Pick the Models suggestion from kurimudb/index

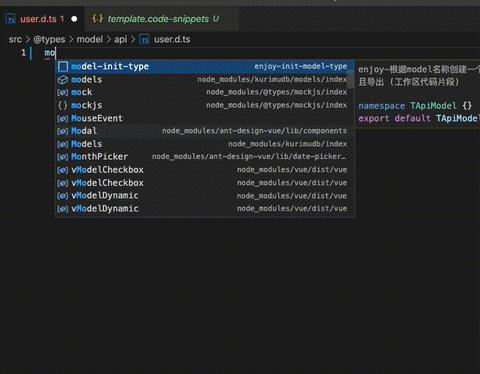click(x=205, y=144)
